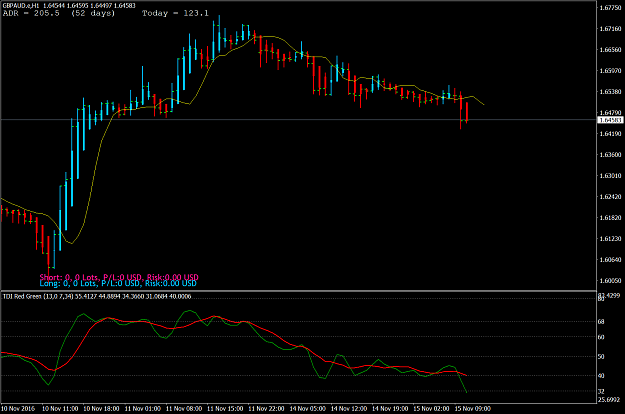The height and width of the screenshot is (414, 625).
Task: Click the 'ADR = 205.5 (52 days)' label
Action: [59, 13]
